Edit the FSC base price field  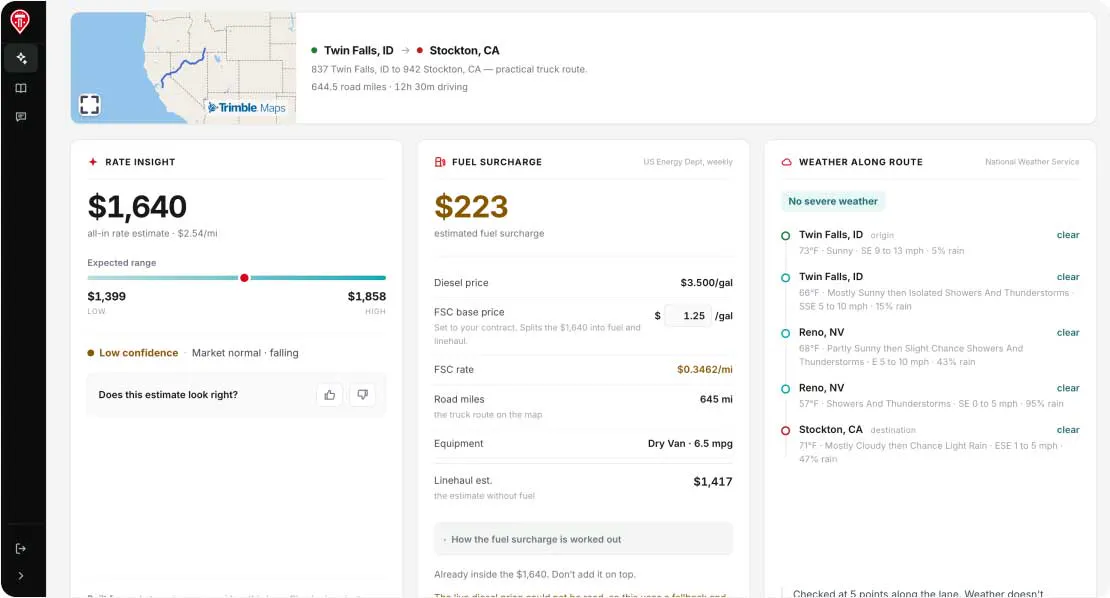tap(688, 316)
